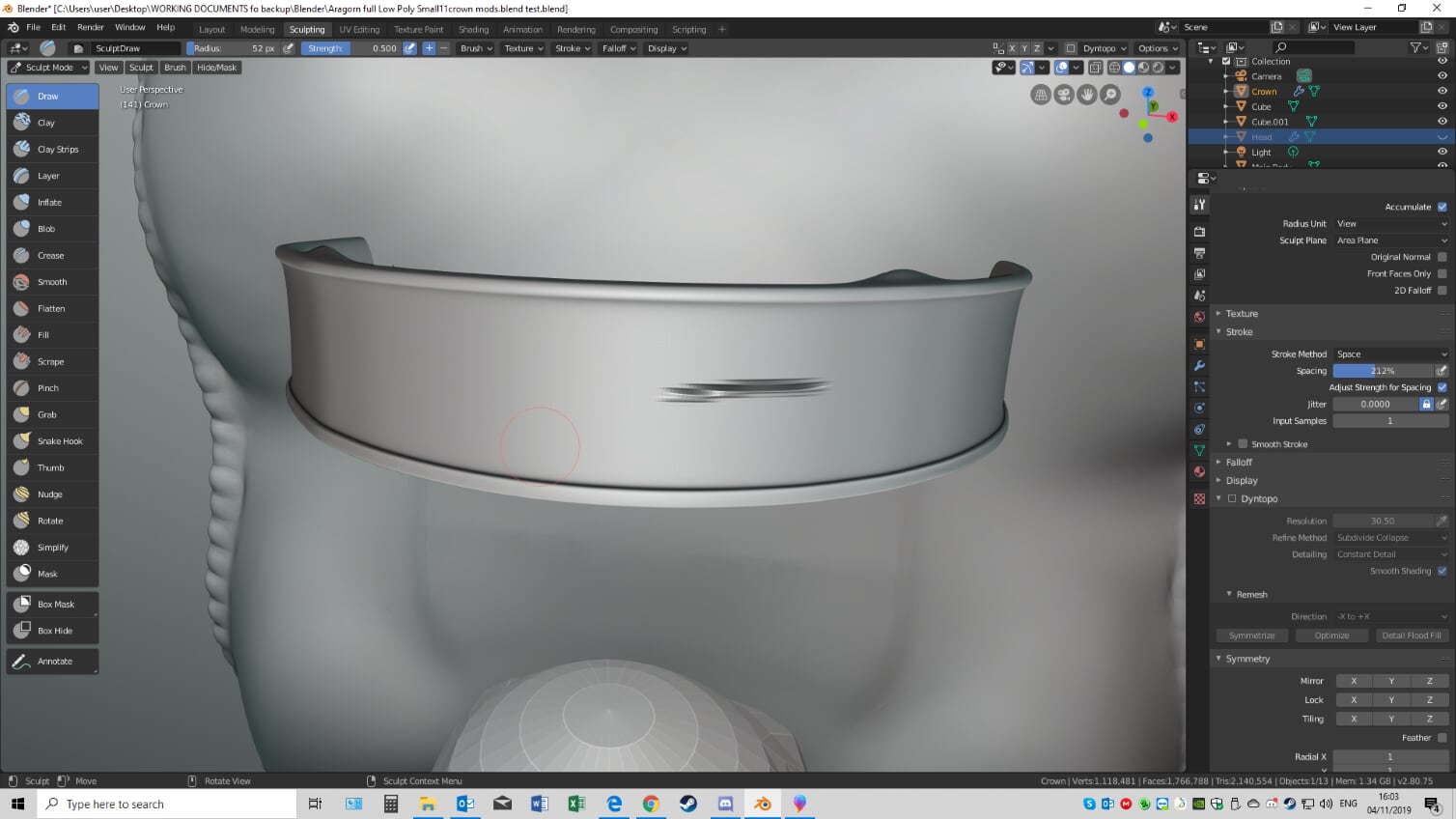This screenshot has width=1456, height=819.
Task: Toggle Adjust Strength for Spacing checkbox
Action: (1442, 387)
